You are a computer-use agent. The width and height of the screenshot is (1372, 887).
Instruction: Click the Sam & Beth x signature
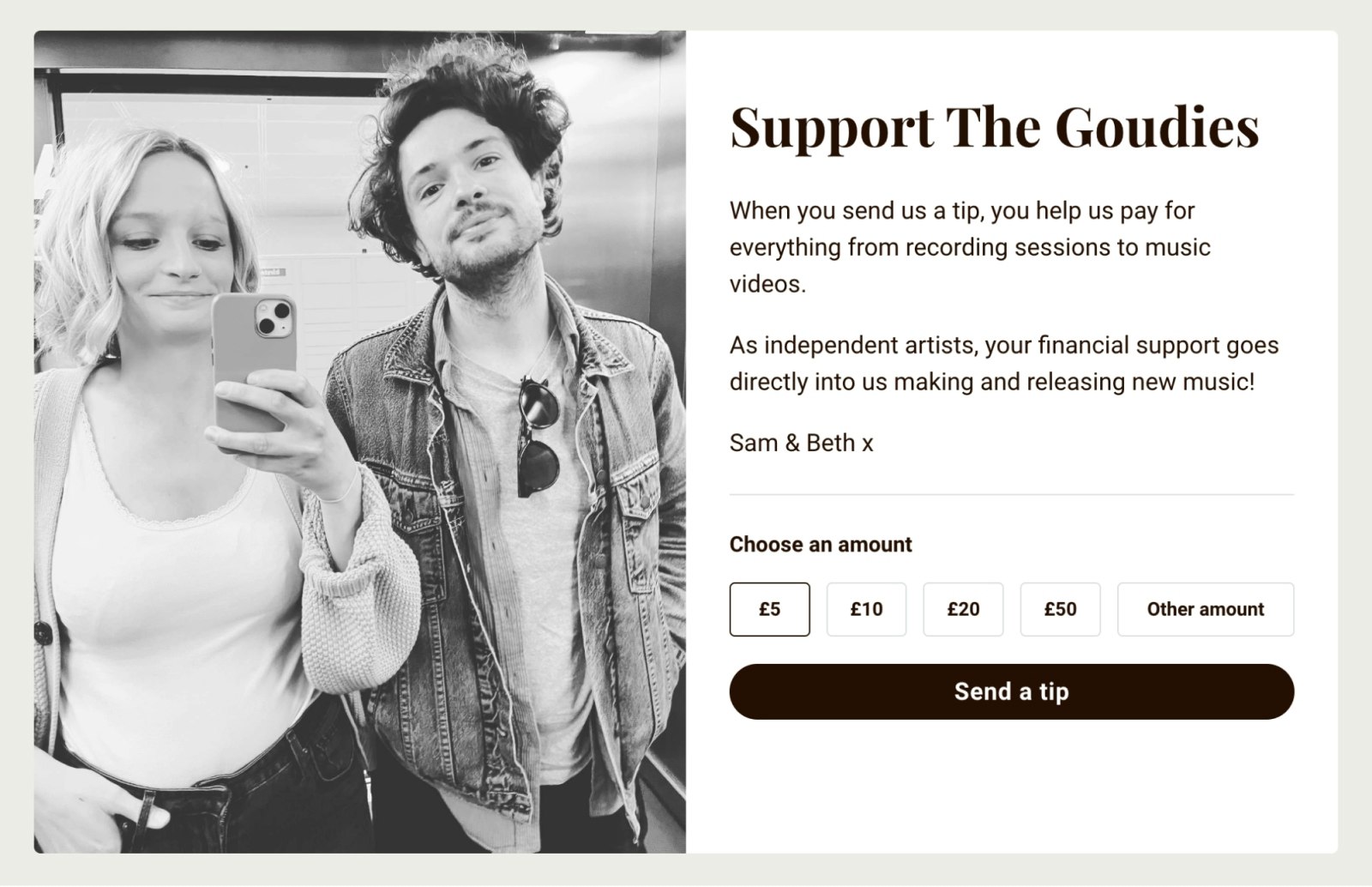(801, 443)
